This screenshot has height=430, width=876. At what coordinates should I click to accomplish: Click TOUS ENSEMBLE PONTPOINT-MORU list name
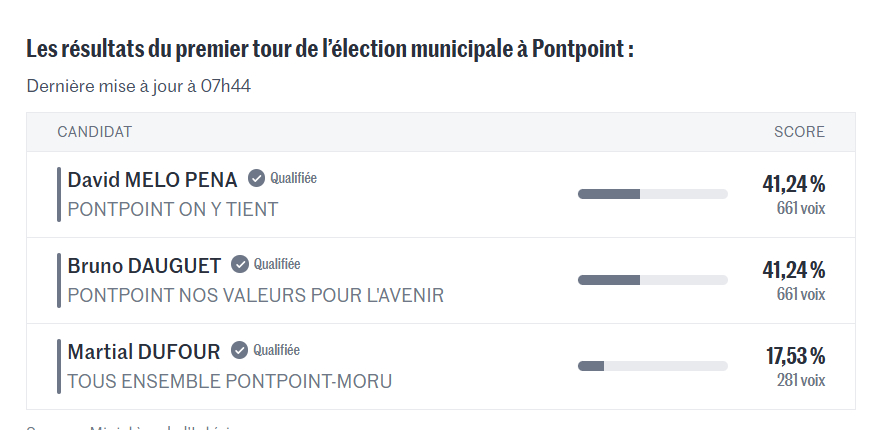[x=229, y=382]
